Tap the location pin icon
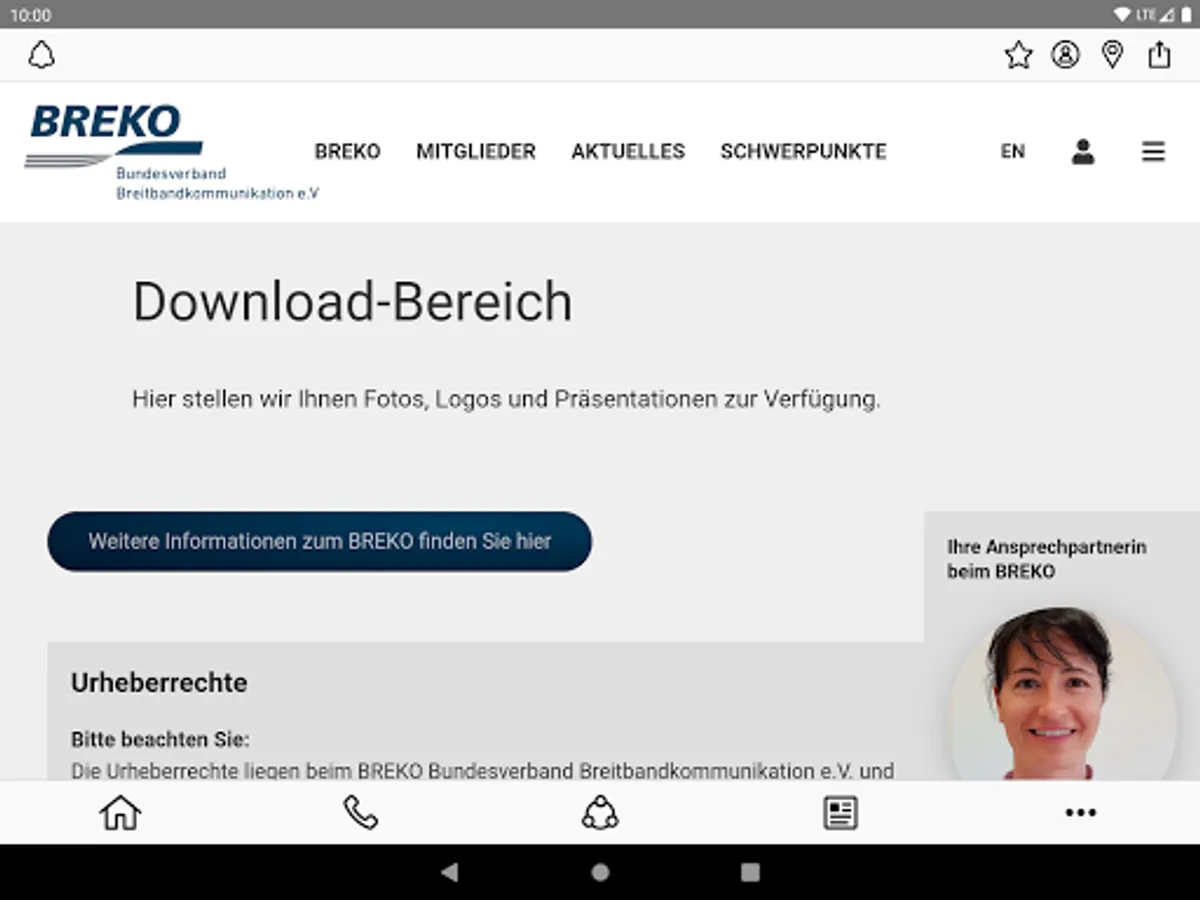The width and height of the screenshot is (1200, 900). (1112, 55)
